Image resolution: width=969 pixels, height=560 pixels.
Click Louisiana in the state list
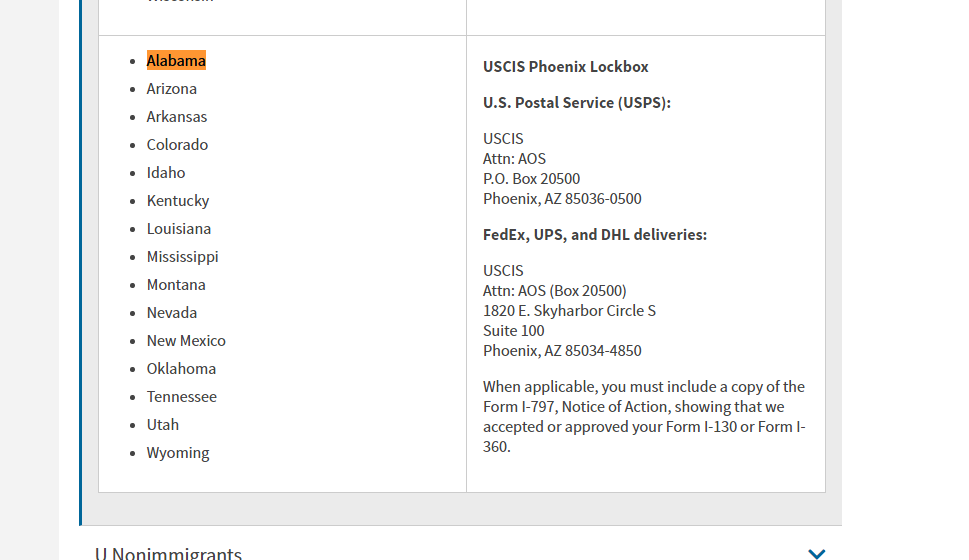[x=179, y=229]
